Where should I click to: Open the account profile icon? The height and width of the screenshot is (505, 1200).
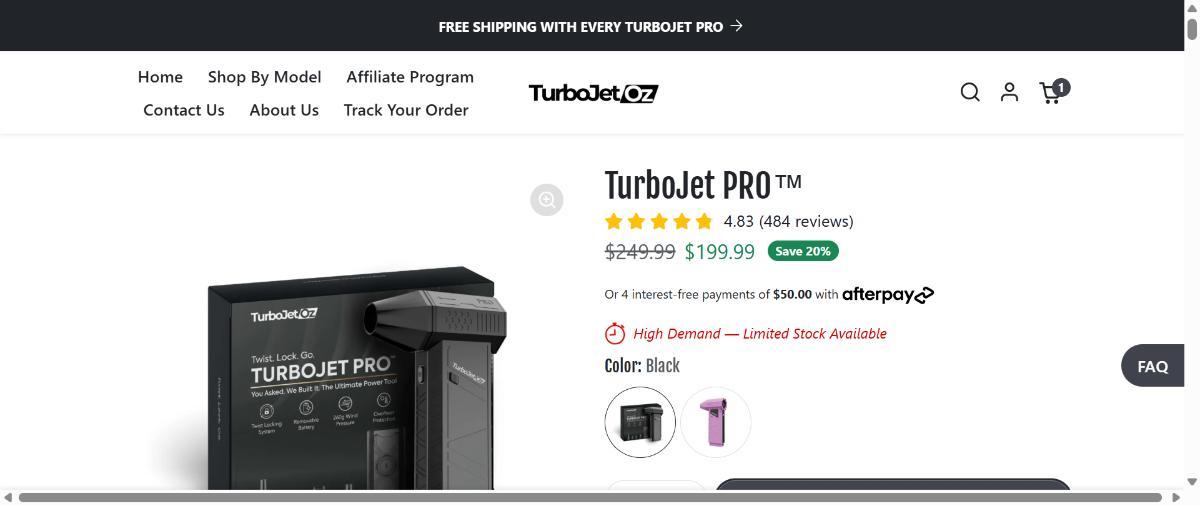(x=1009, y=92)
